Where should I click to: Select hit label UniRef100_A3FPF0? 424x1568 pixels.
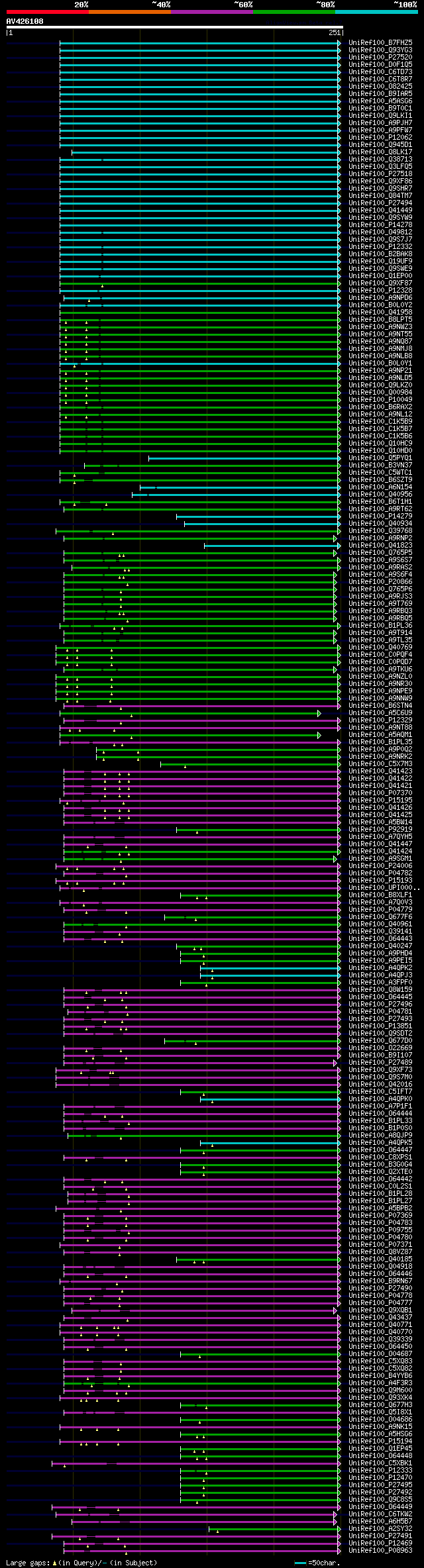click(x=380, y=982)
